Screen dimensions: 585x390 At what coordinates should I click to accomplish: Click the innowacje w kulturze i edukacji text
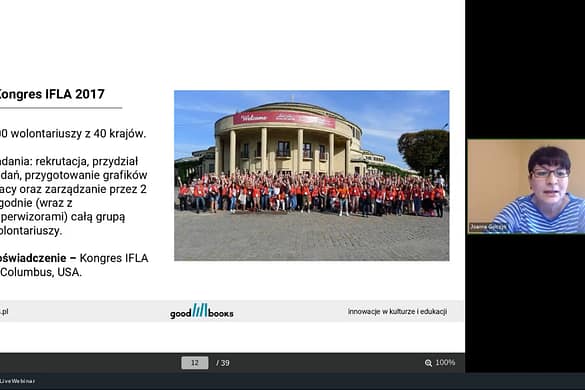[397, 311]
